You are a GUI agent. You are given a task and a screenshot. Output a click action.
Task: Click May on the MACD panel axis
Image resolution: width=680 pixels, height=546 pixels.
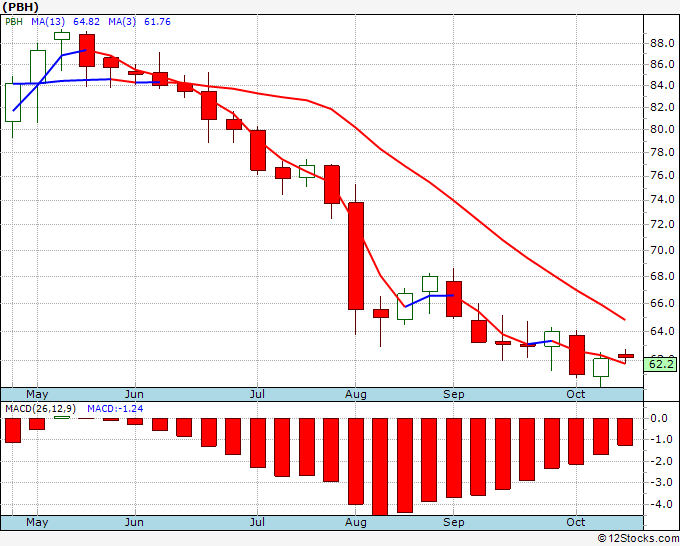pyautogui.click(x=37, y=522)
